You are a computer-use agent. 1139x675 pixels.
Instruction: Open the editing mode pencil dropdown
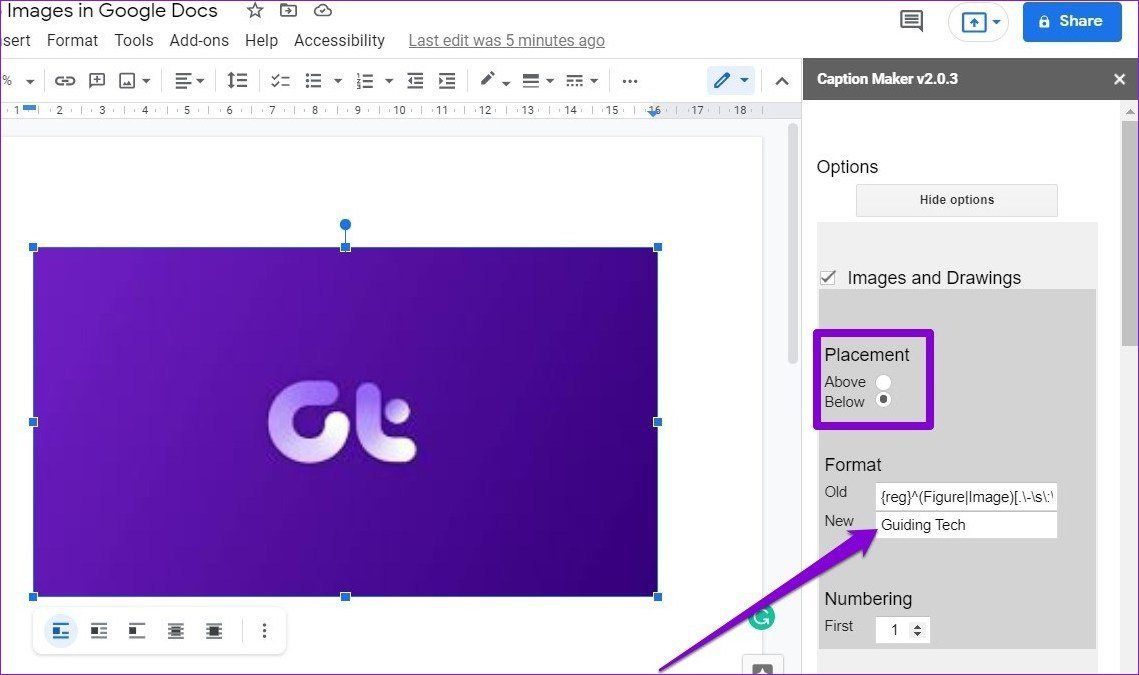coord(730,81)
